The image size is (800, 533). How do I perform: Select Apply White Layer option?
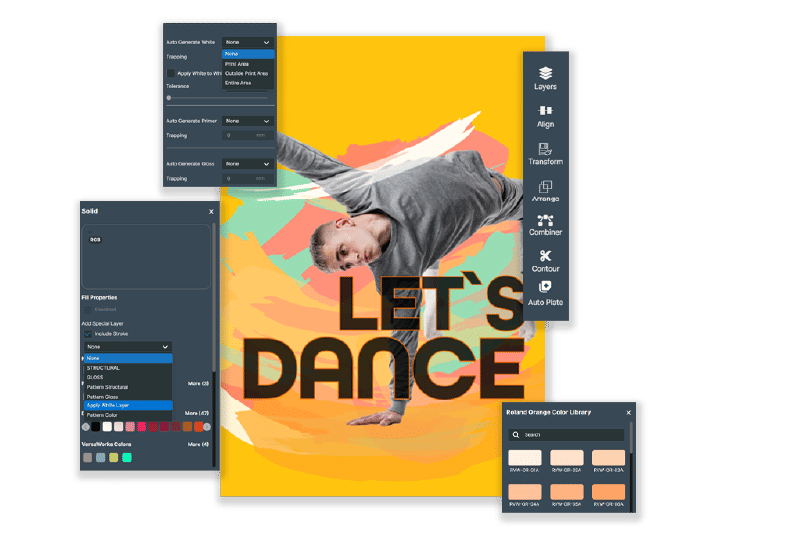tap(108, 405)
